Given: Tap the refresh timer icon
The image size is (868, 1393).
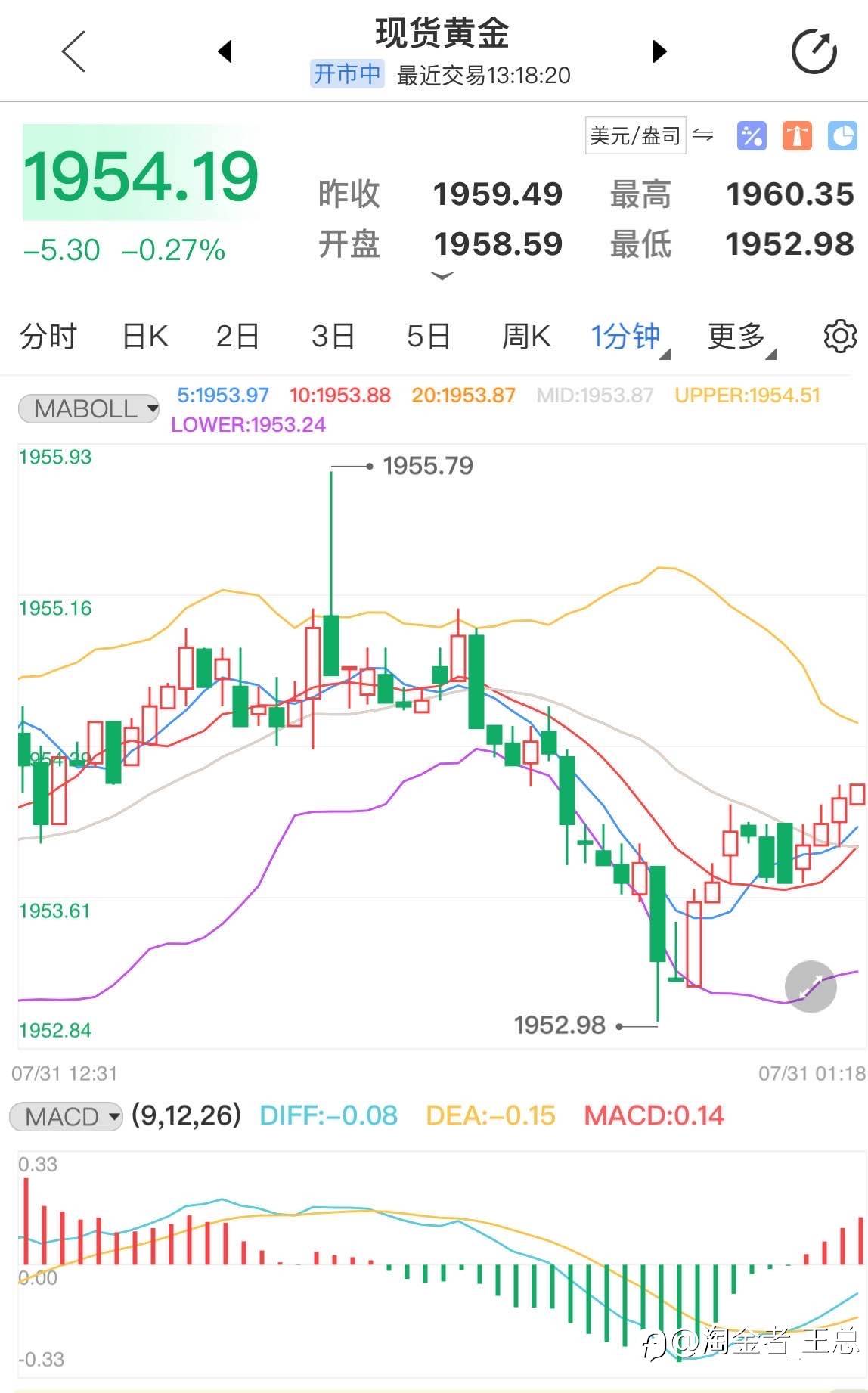Looking at the screenshot, I should point(814,51).
